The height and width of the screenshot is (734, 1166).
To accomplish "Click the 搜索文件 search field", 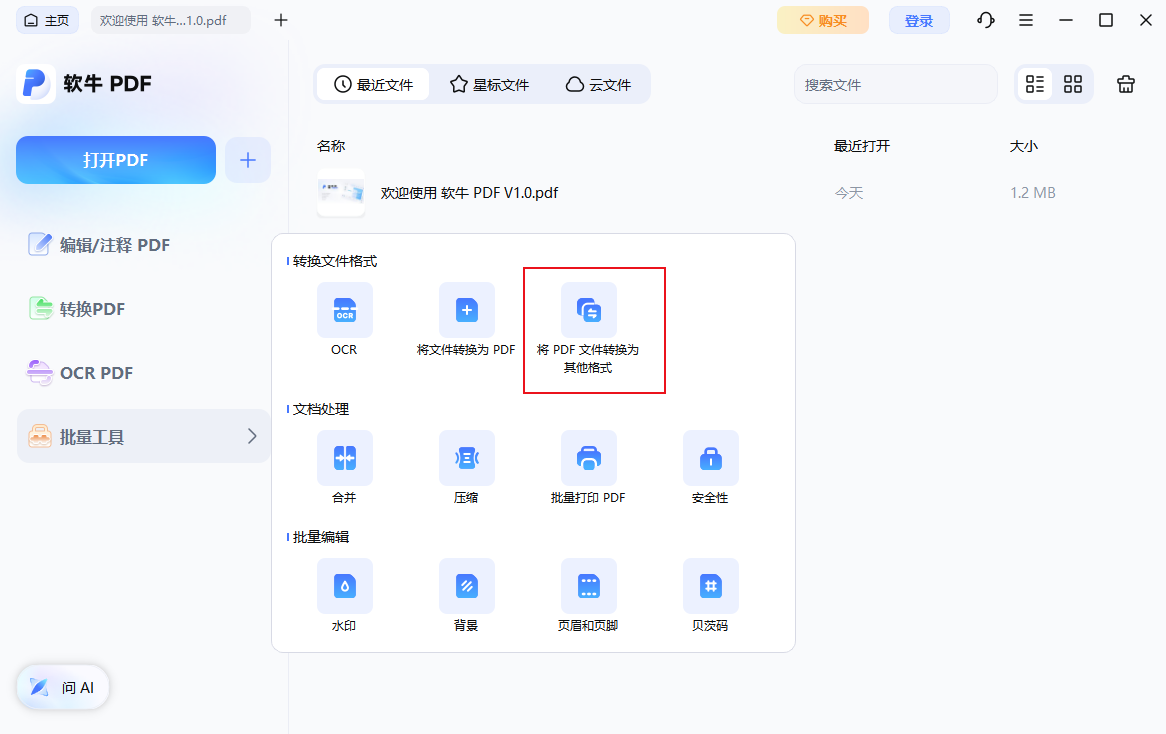I will click(896, 85).
